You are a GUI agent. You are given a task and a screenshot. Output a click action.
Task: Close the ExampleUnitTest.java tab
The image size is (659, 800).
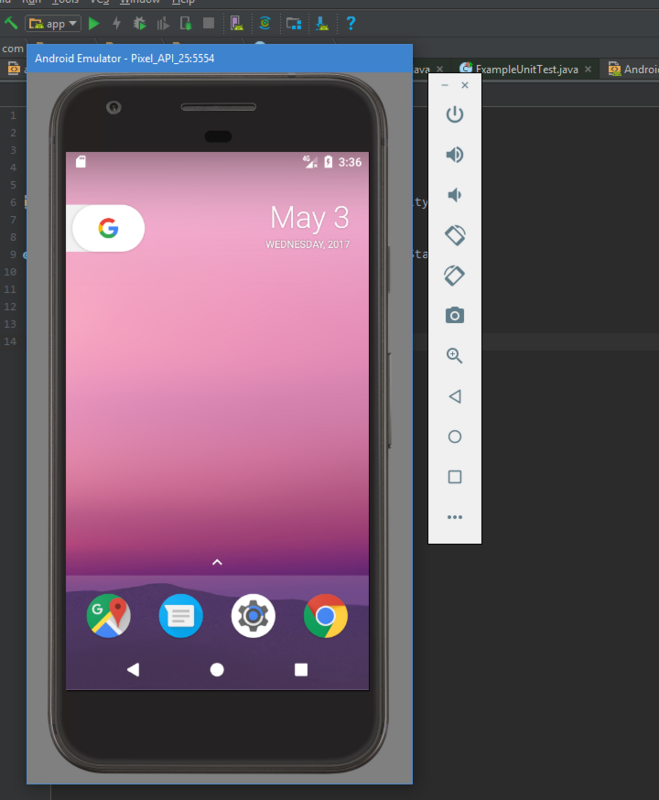click(588, 69)
